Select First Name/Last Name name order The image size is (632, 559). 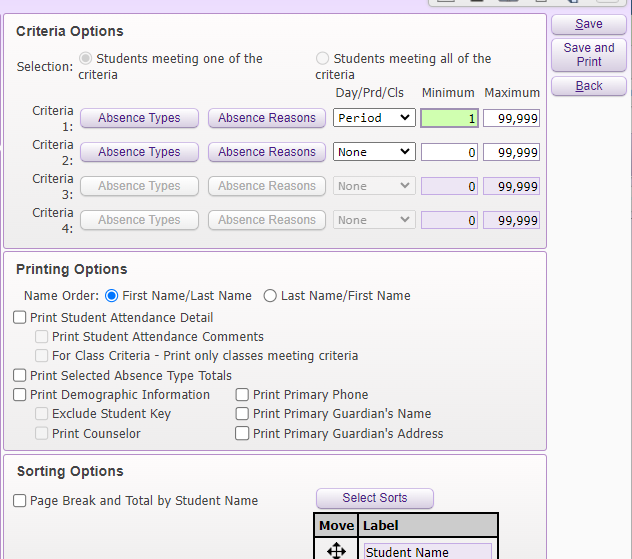(x=111, y=296)
